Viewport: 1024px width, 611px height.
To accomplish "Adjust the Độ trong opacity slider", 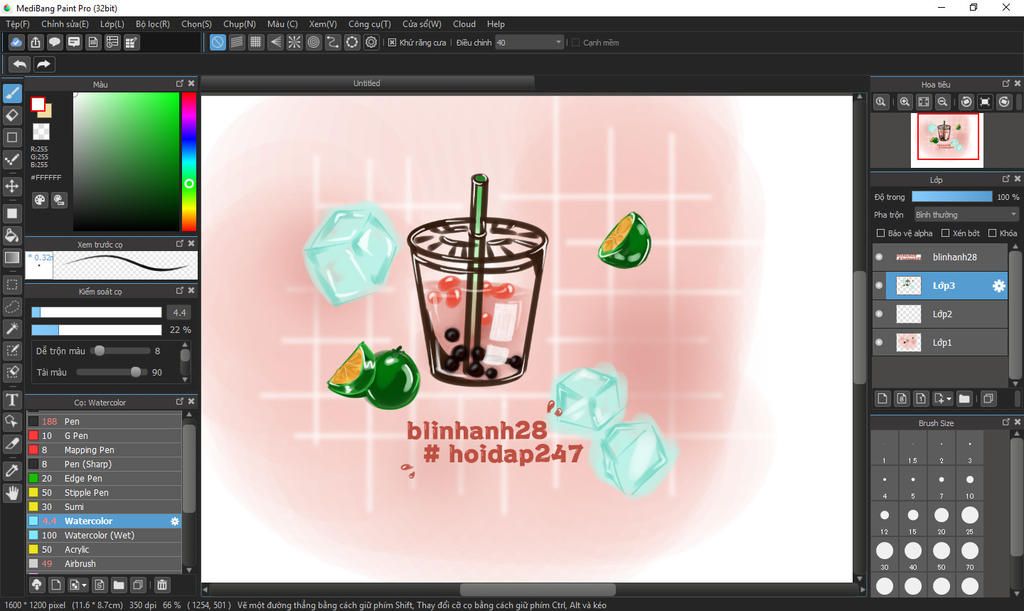I will (952, 196).
